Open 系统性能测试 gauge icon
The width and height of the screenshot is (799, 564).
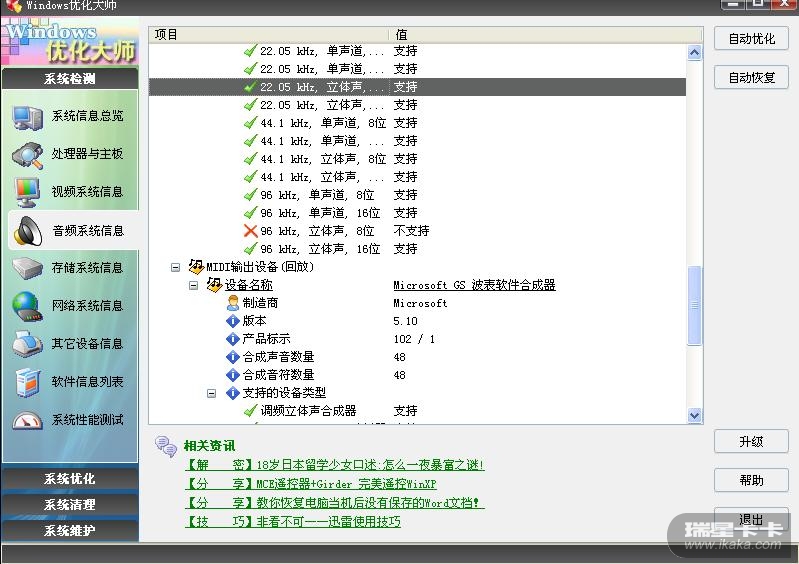click(27, 420)
